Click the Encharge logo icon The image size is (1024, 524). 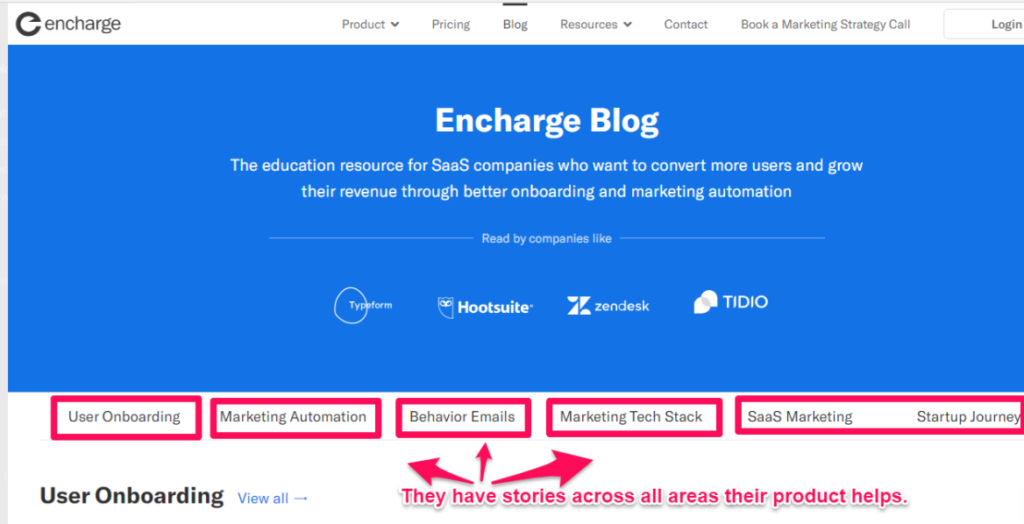28,24
